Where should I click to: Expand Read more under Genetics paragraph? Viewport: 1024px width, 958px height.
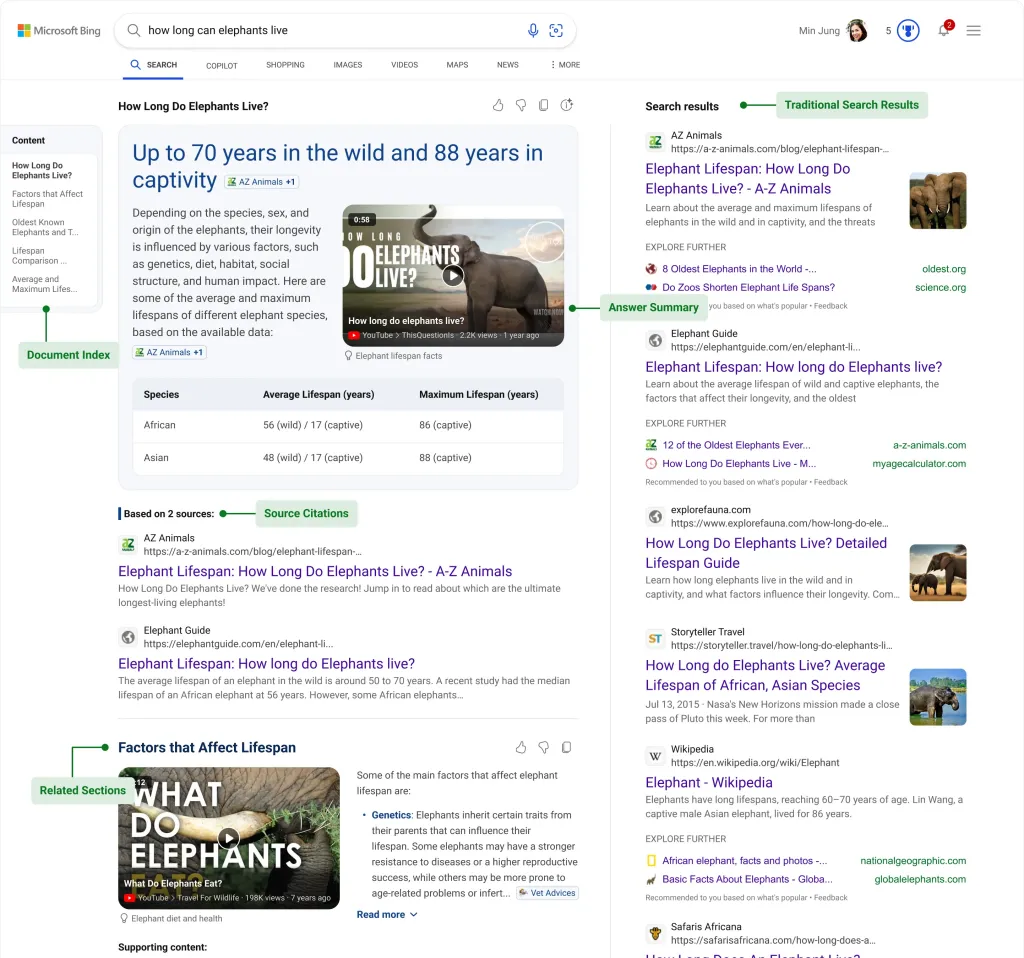click(x=387, y=914)
